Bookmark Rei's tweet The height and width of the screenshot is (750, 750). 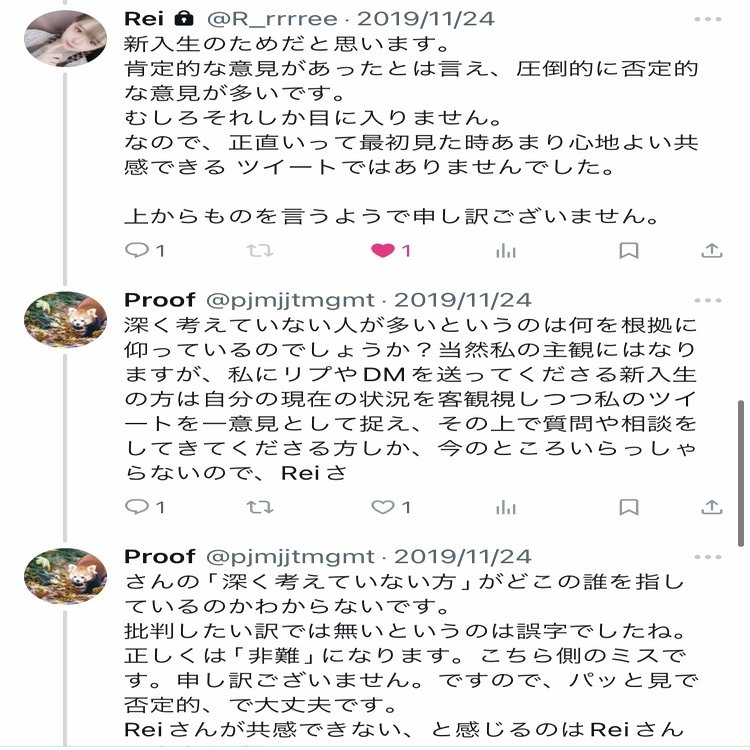pyautogui.click(x=628, y=251)
